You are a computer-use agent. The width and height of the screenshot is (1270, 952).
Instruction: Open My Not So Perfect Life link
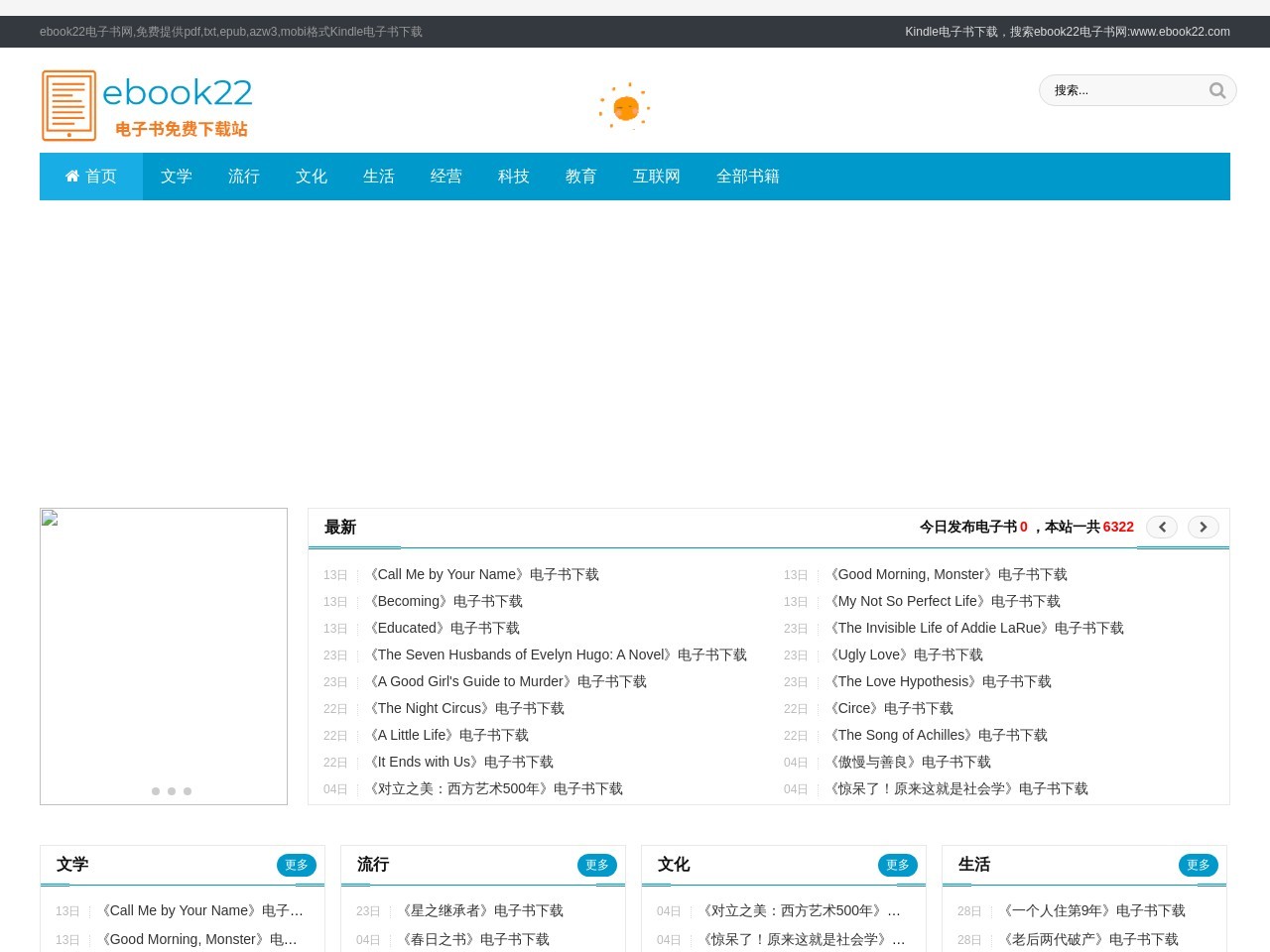tap(943, 601)
